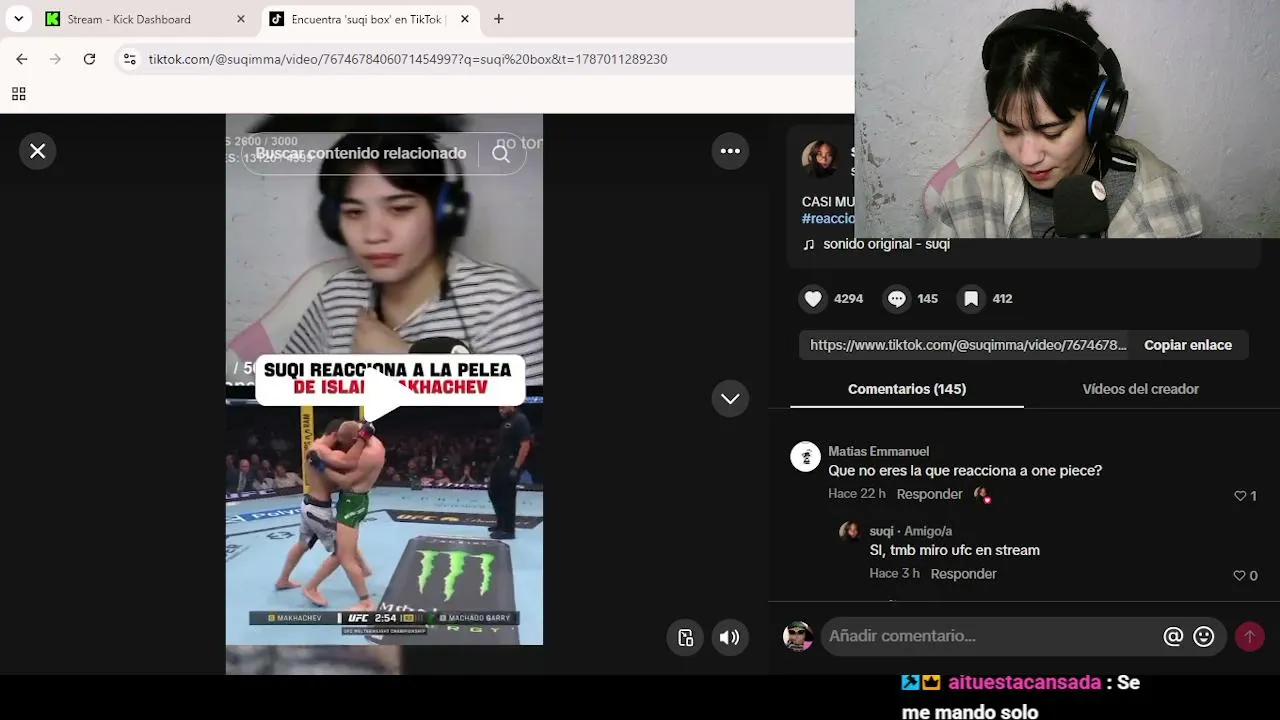
Task: Click the video share URL text
Action: coord(968,345)
